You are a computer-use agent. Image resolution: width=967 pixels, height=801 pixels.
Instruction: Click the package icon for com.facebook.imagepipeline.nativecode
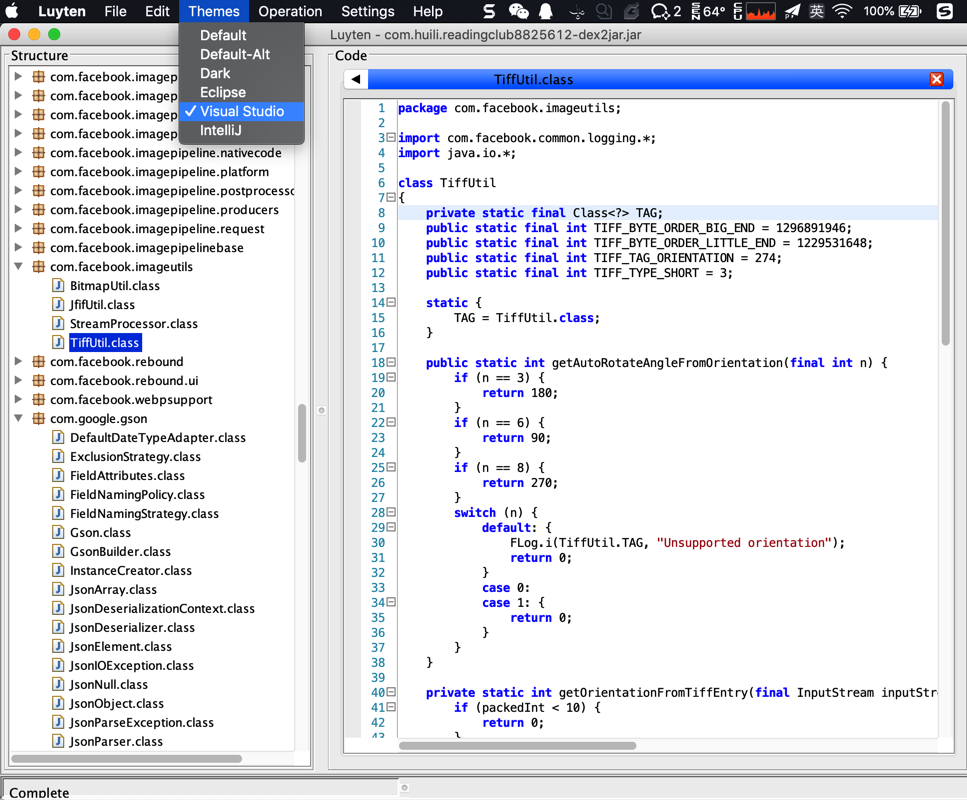(x=38, y=152)
